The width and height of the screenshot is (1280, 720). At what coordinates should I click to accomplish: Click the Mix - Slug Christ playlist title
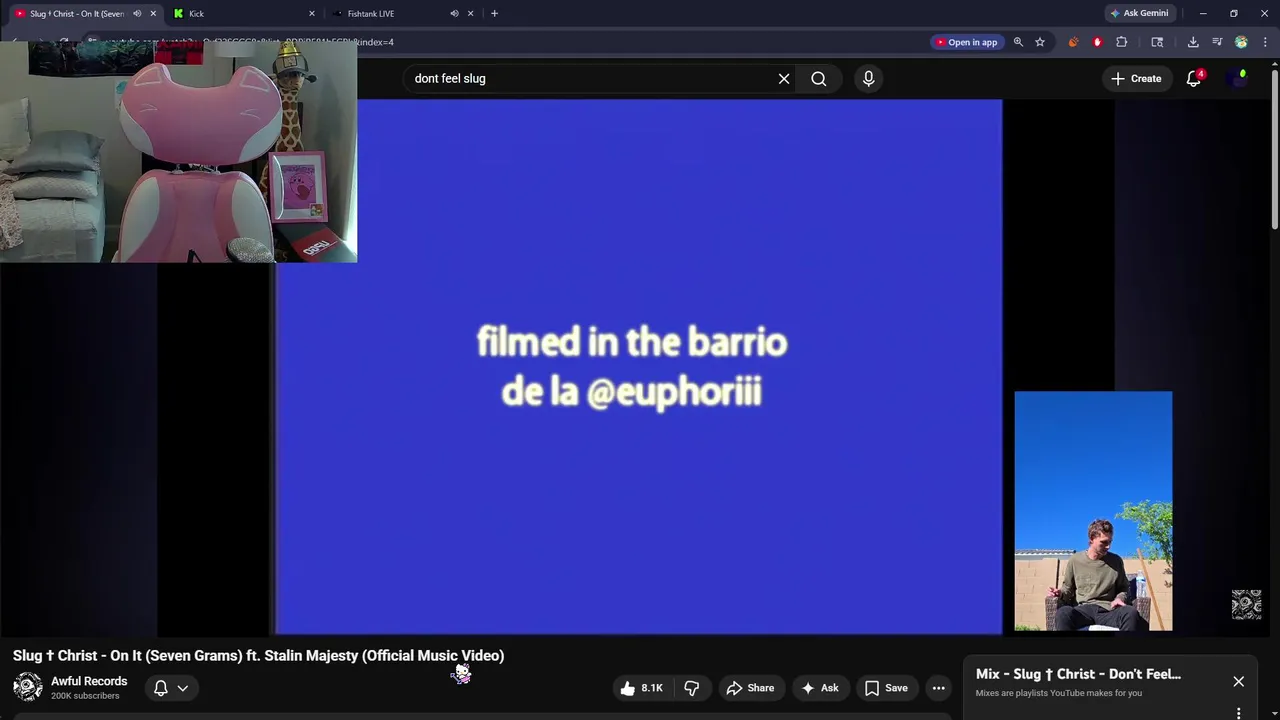(x=1078, y=674)
